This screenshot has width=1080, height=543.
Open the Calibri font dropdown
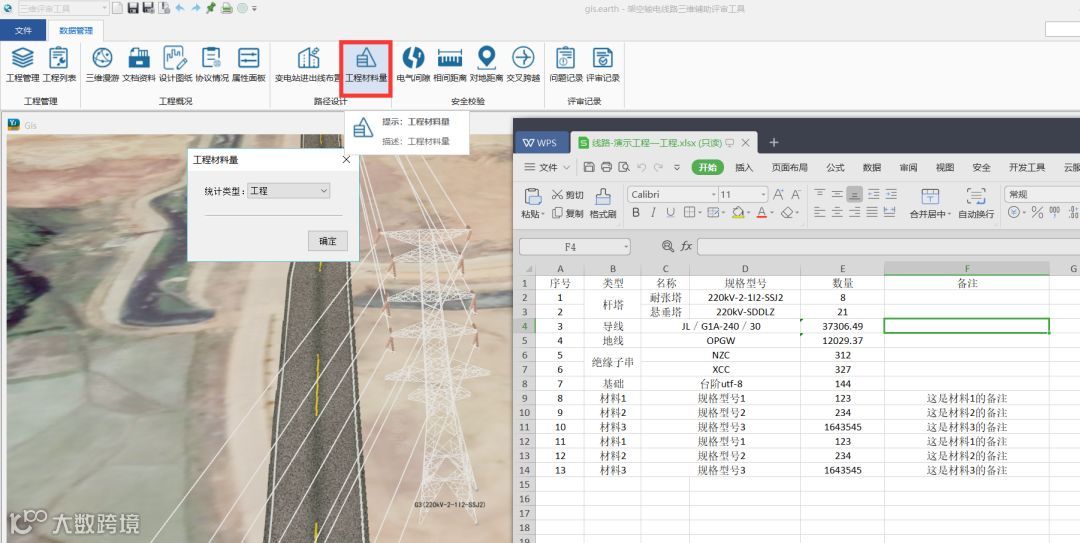(714, 195)
